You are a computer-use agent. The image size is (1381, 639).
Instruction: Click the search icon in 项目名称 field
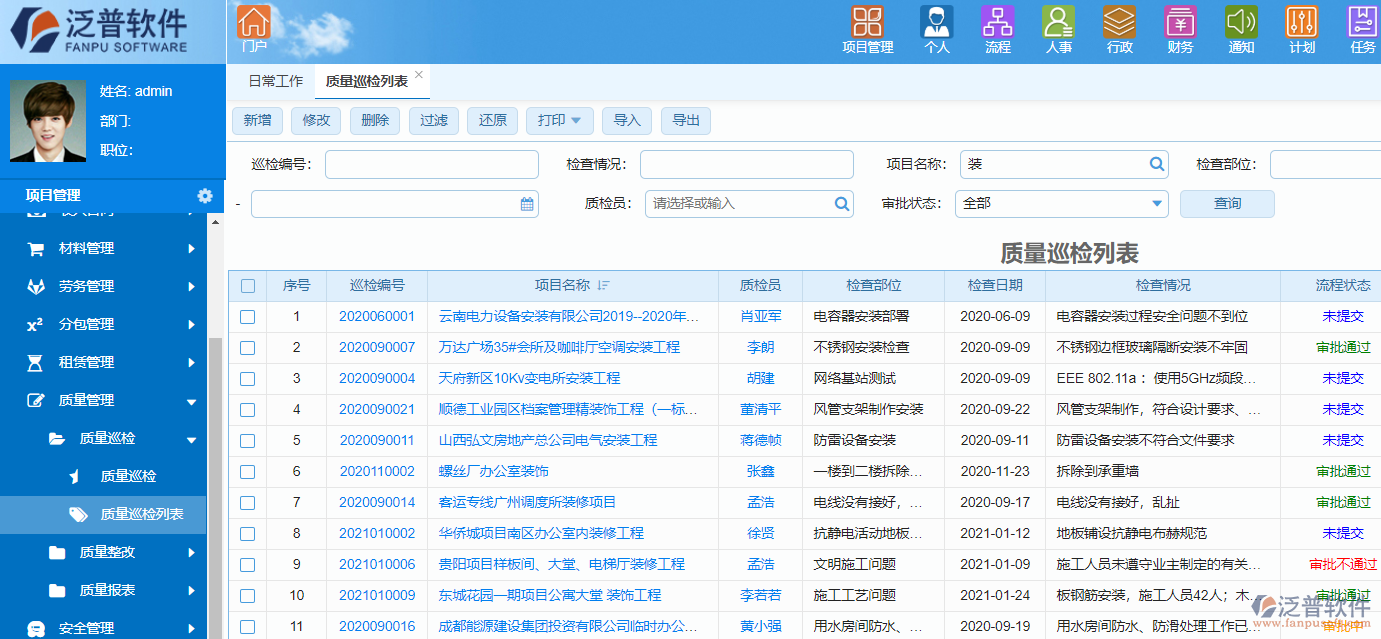[1157, 164]
